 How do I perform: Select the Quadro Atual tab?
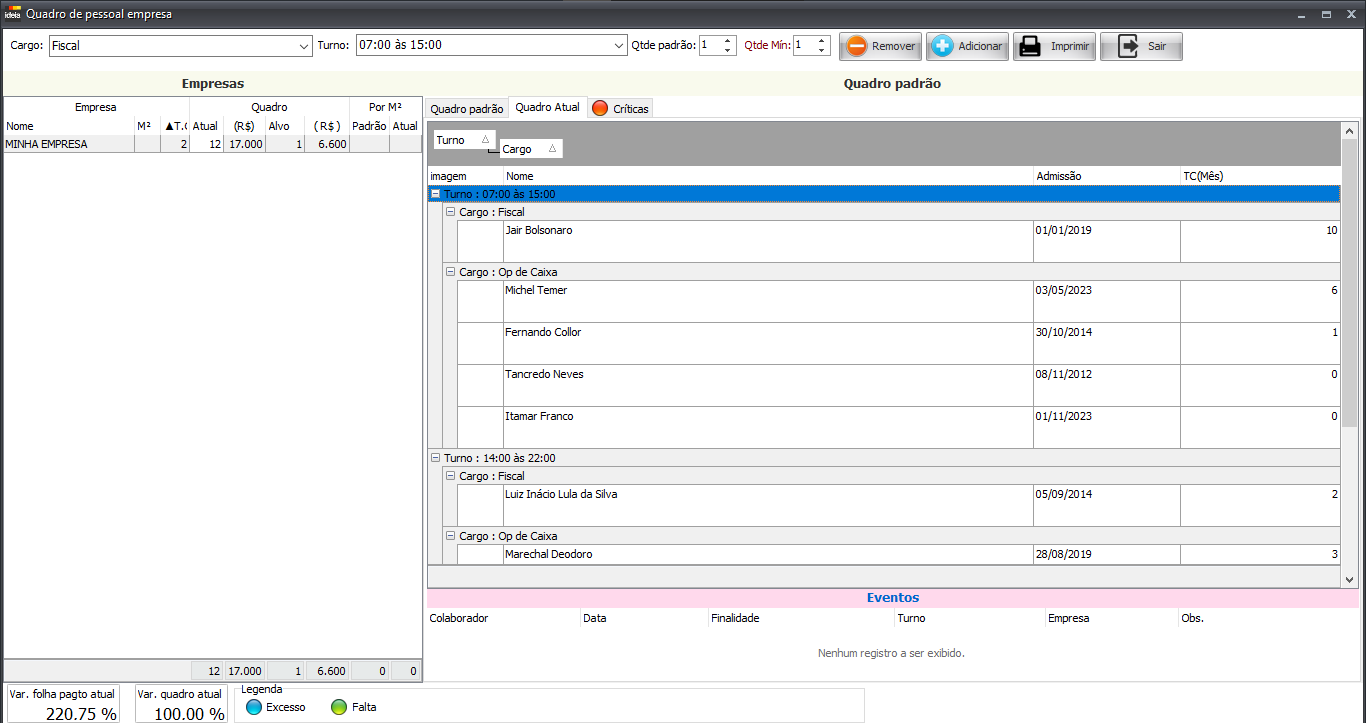(547, 107)
